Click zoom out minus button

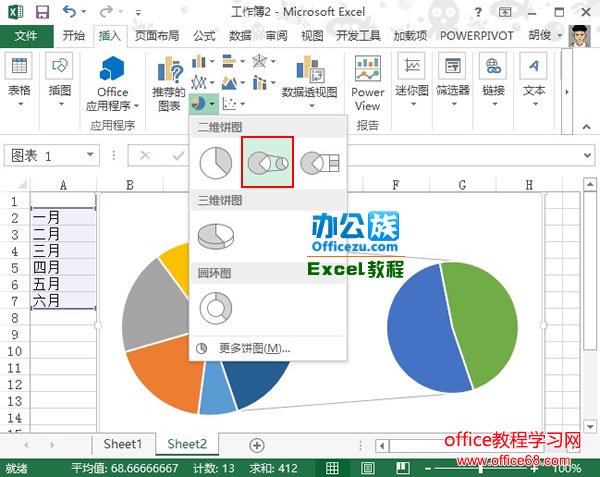[428, 468]
